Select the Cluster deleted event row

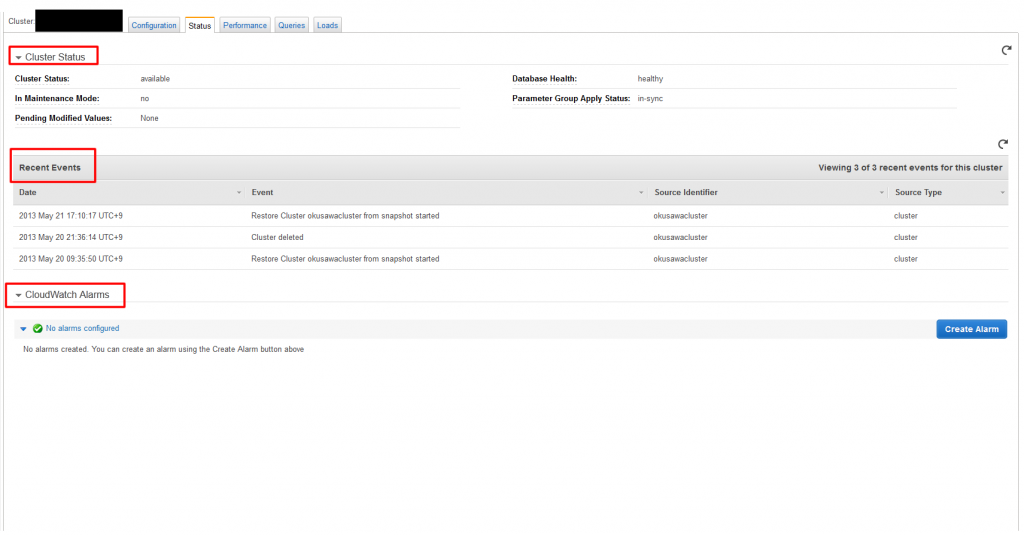pyautogui.click(x=511, y=237)
